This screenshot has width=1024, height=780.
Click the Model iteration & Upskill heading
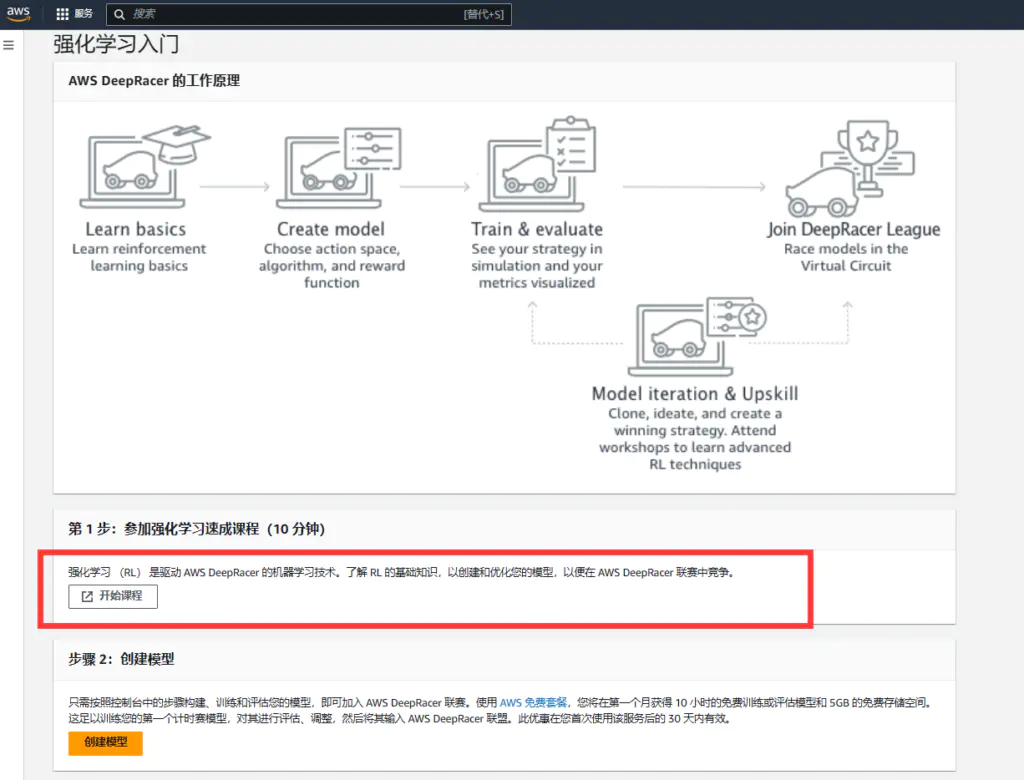tap(695, 394)
